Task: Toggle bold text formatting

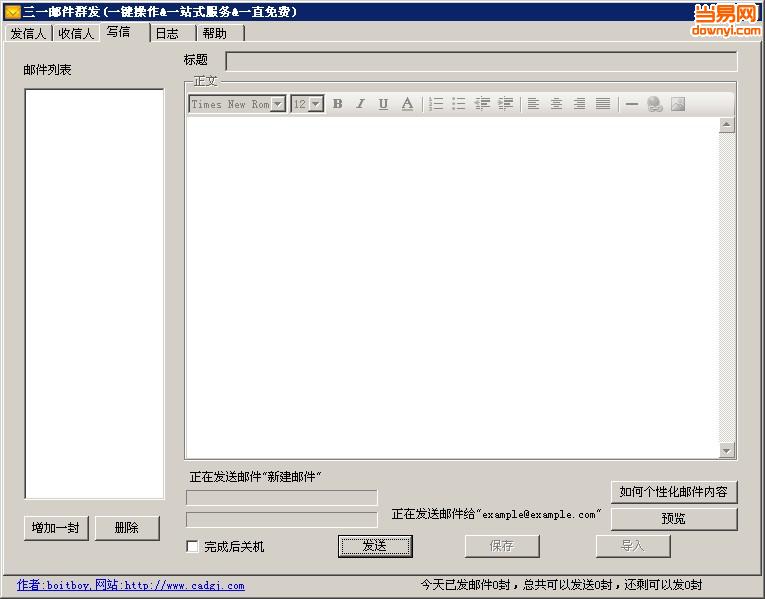Action: (x=337, y=104)
